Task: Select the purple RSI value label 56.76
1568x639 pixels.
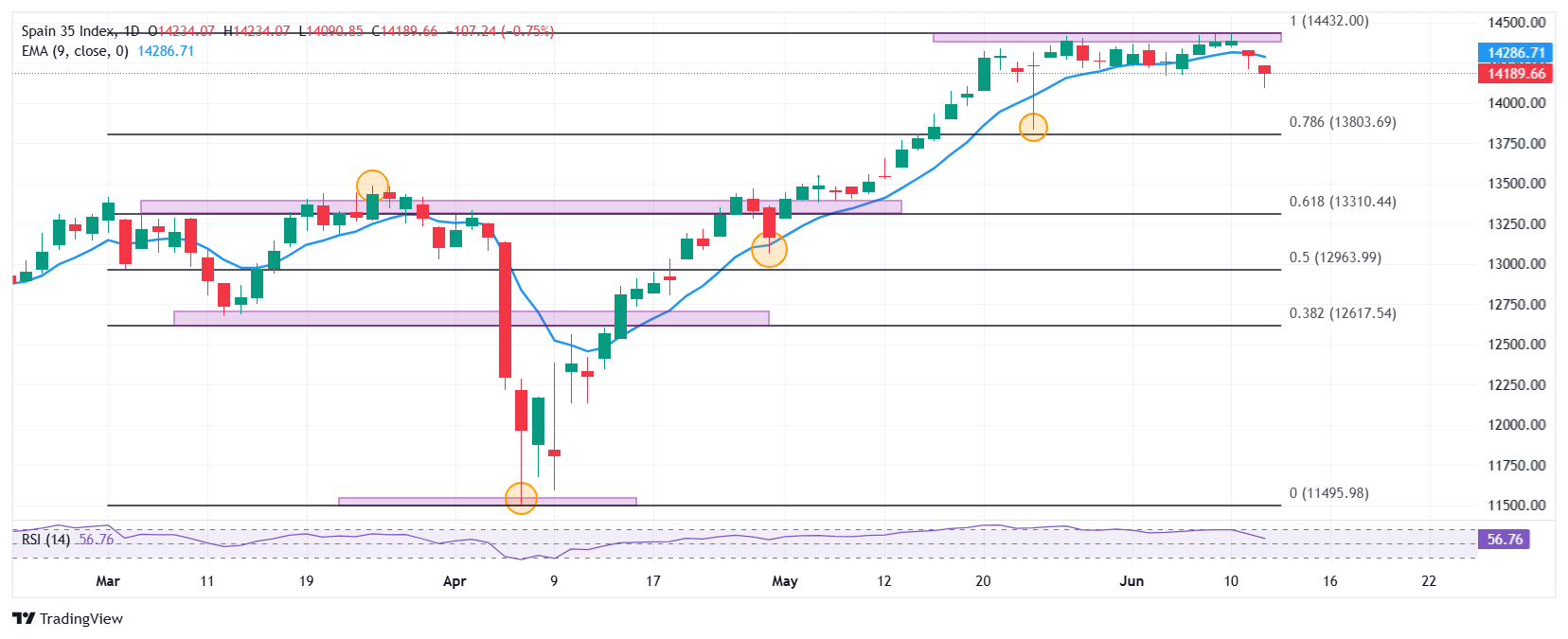Action: 1504,540
